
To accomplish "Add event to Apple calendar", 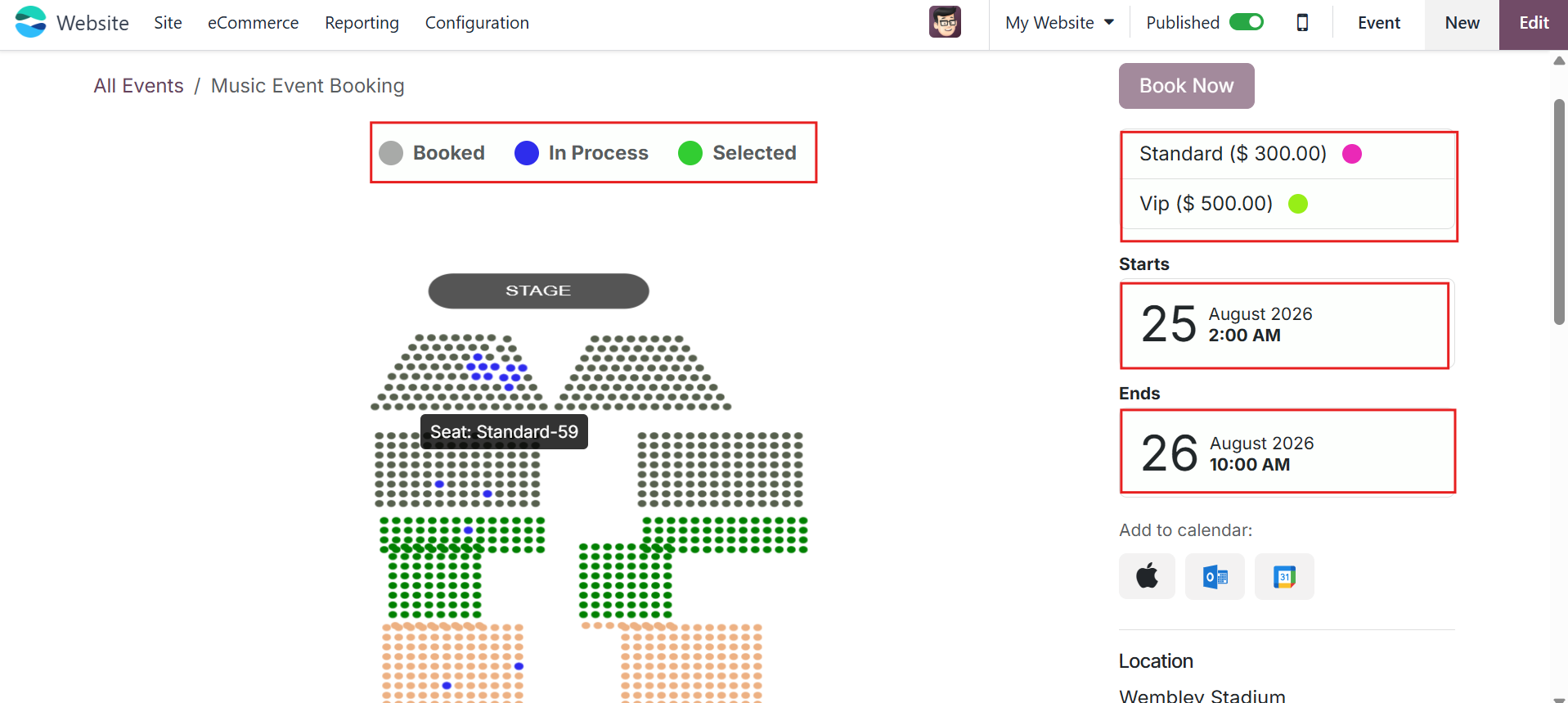I will [x=1147, y=576].
